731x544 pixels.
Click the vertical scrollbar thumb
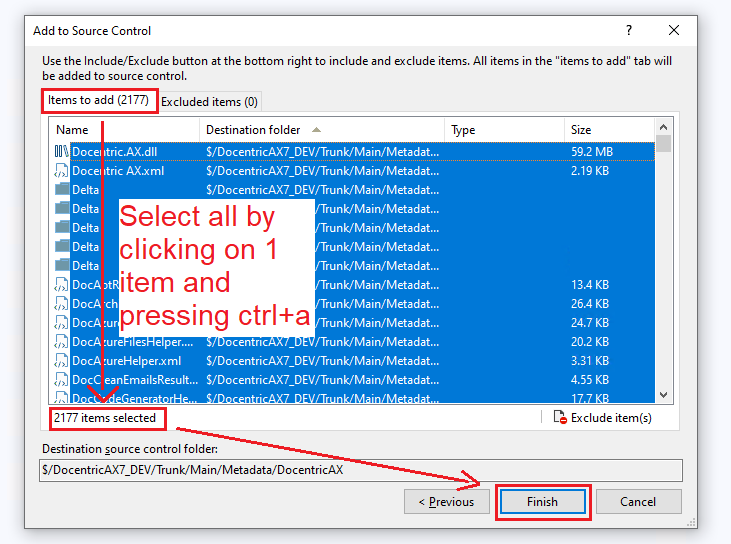[663, 144]
